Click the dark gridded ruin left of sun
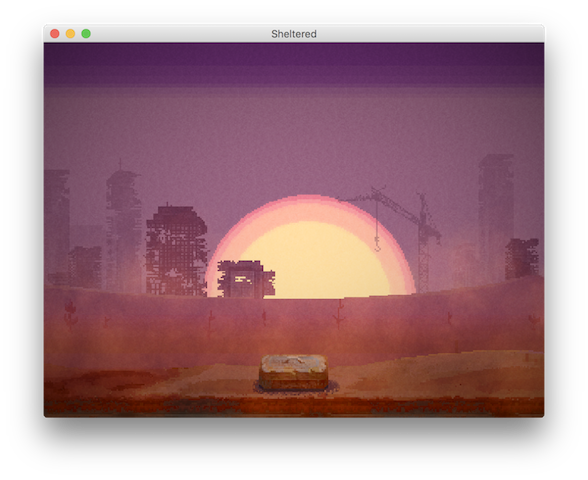 (x=176, y=250)
